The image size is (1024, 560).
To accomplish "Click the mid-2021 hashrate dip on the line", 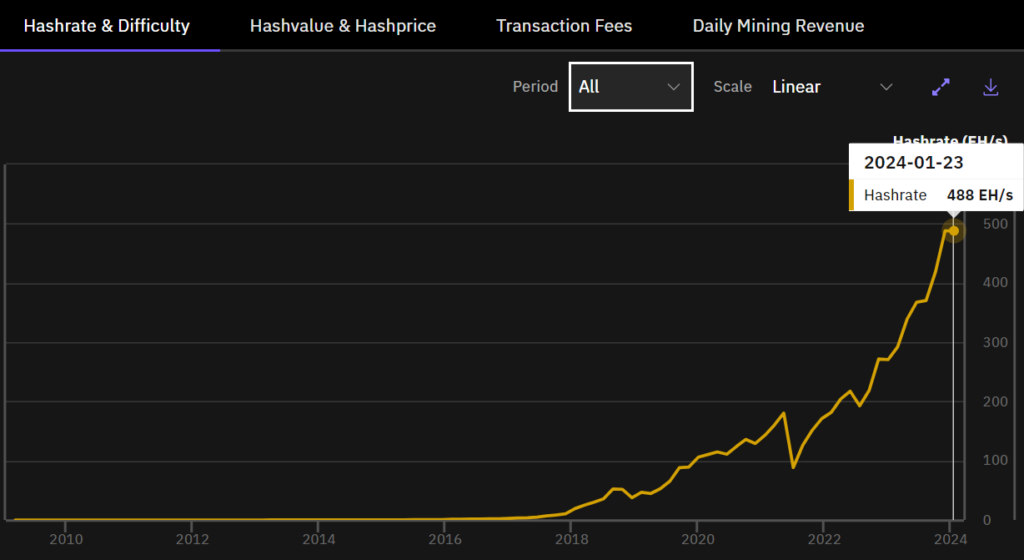I will click(793, 467).
